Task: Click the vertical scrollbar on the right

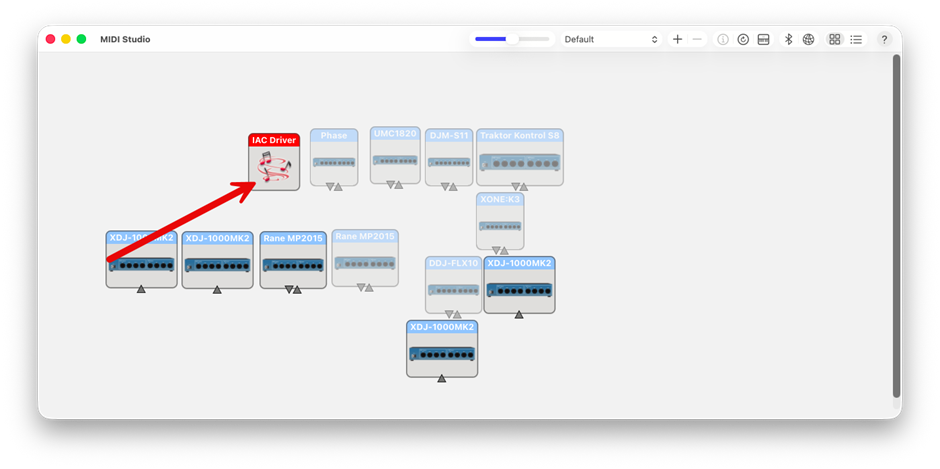Action: [x=896, y=225]
